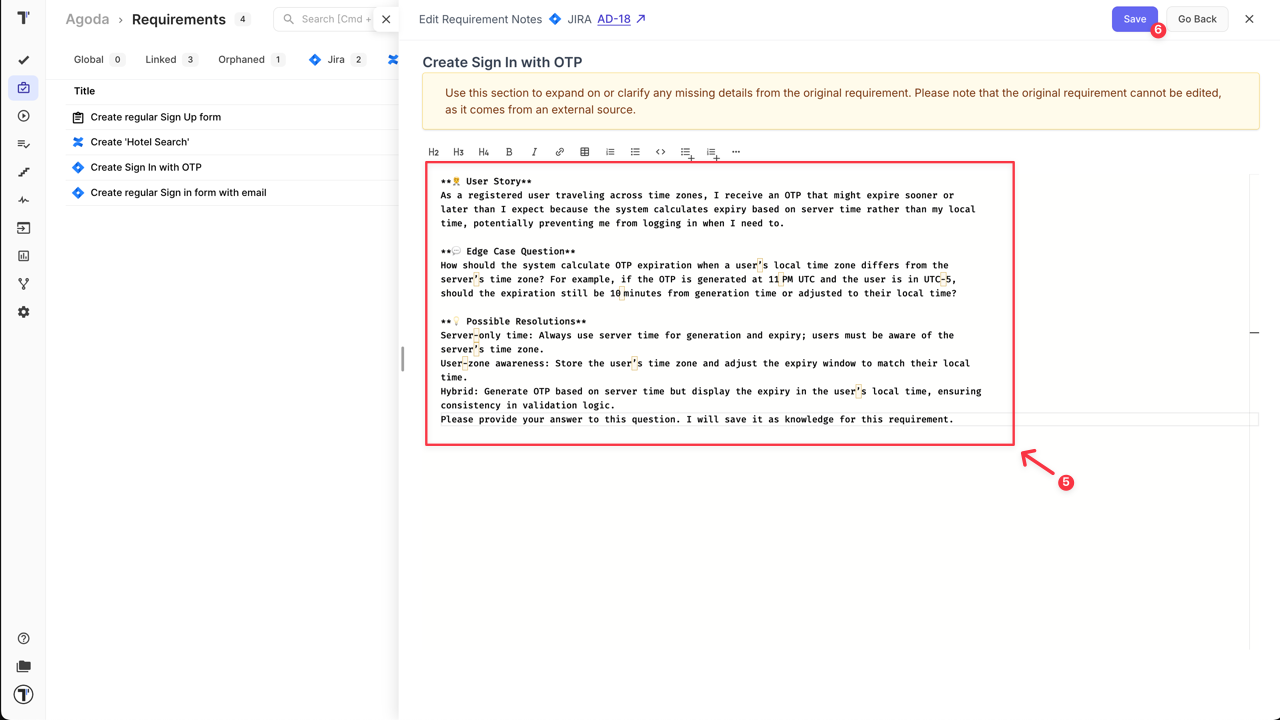1280x720 pixels.
Task: Apply H2 heading to the note text
Action: (433, 151)
